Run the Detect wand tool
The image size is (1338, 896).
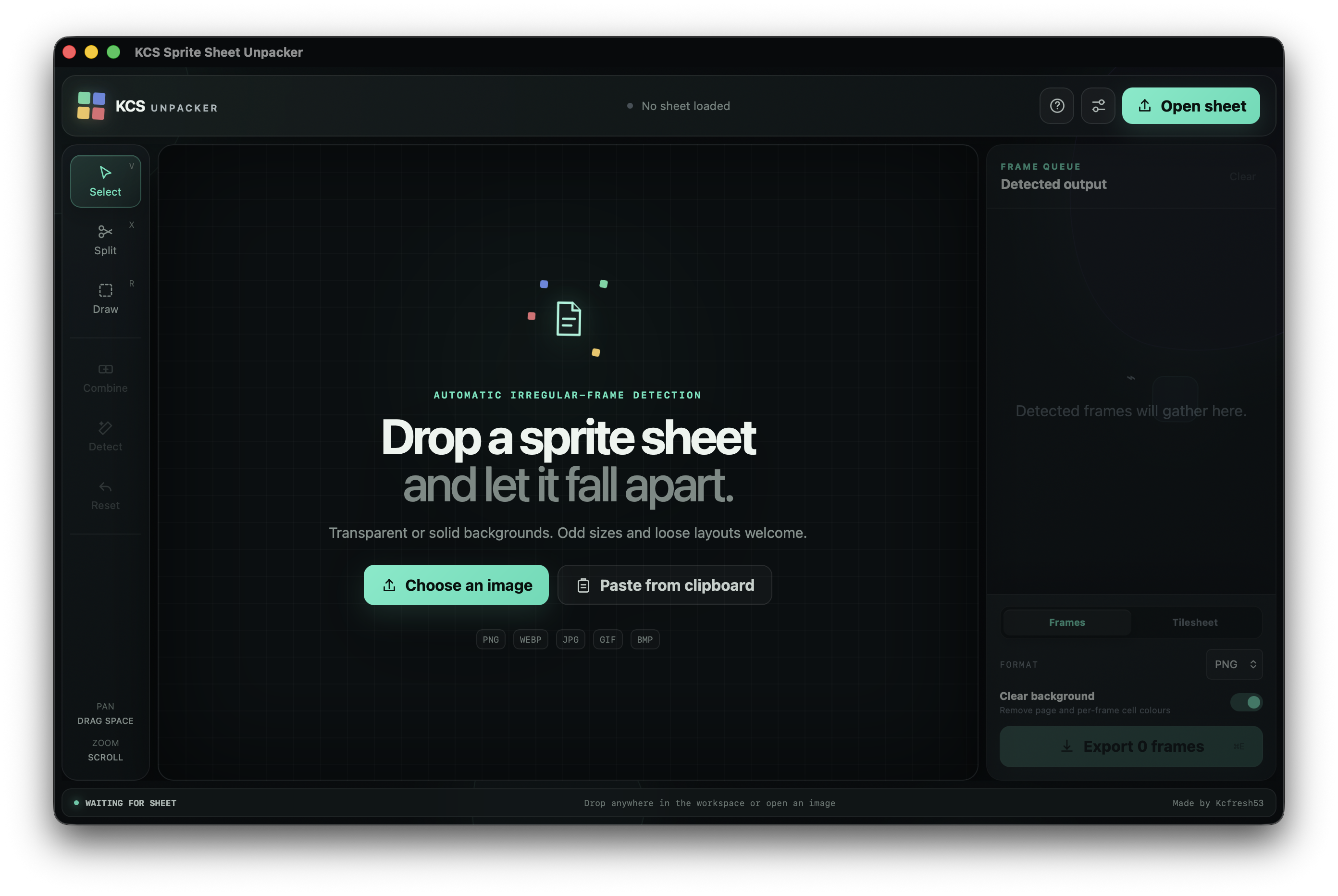(x=106, y=436)
